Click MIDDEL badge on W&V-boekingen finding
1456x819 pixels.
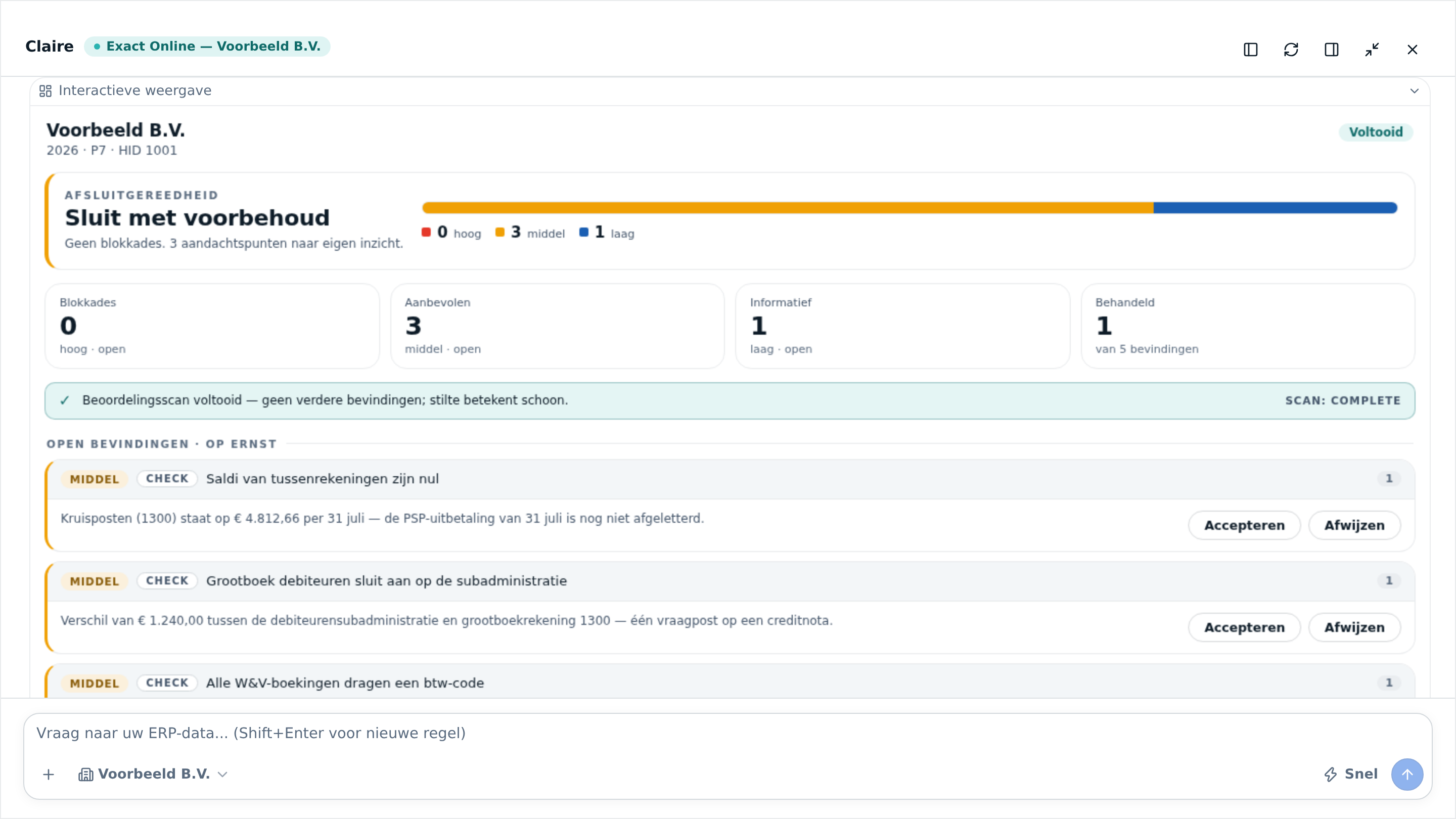tap(95, 684)
